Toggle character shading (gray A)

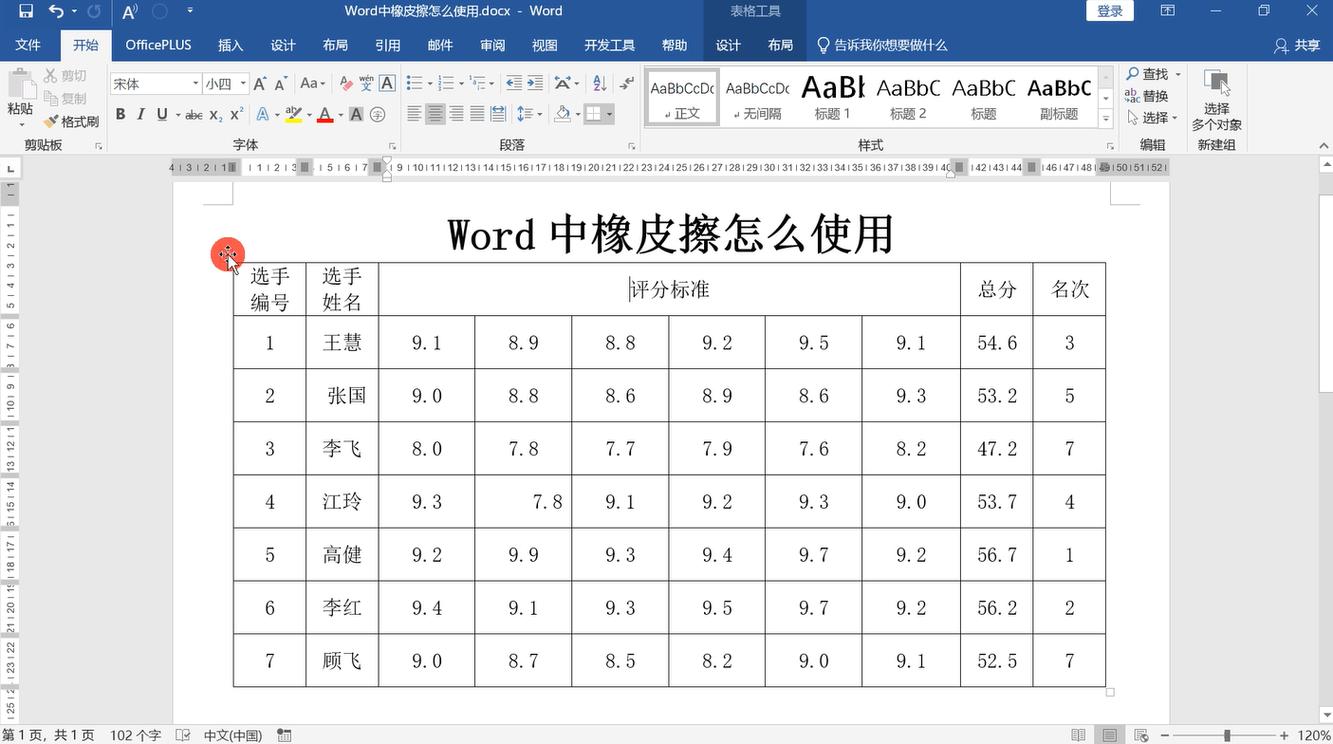(356, 115)
